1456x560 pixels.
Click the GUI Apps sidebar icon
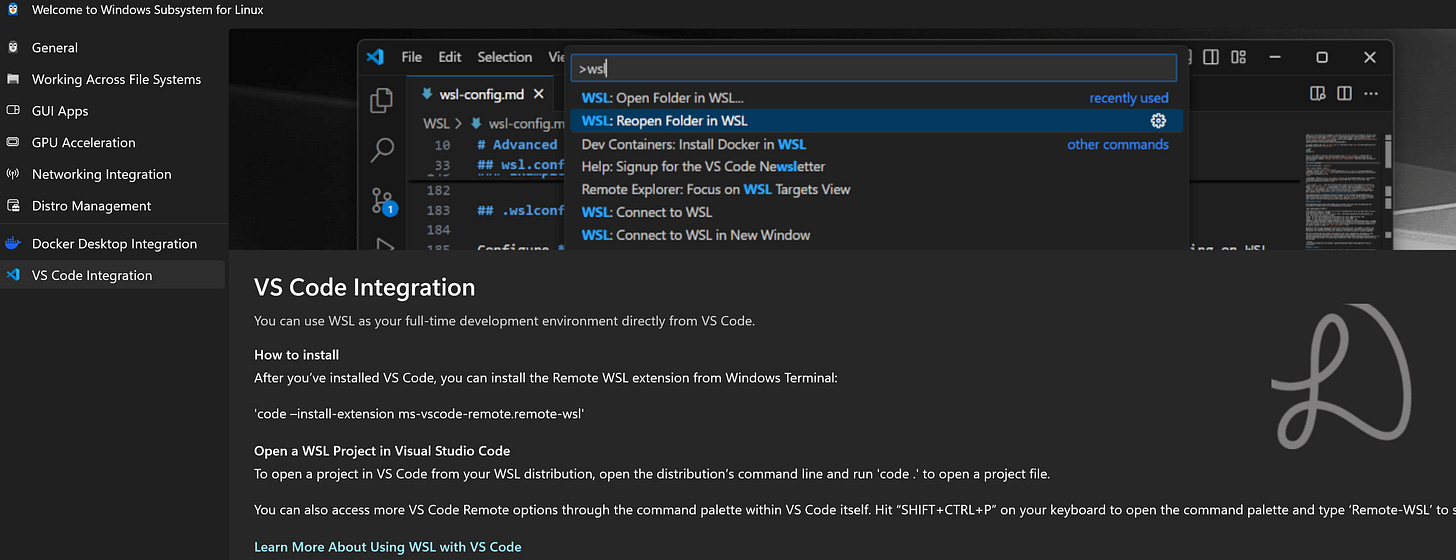click(x=13, y=111)
